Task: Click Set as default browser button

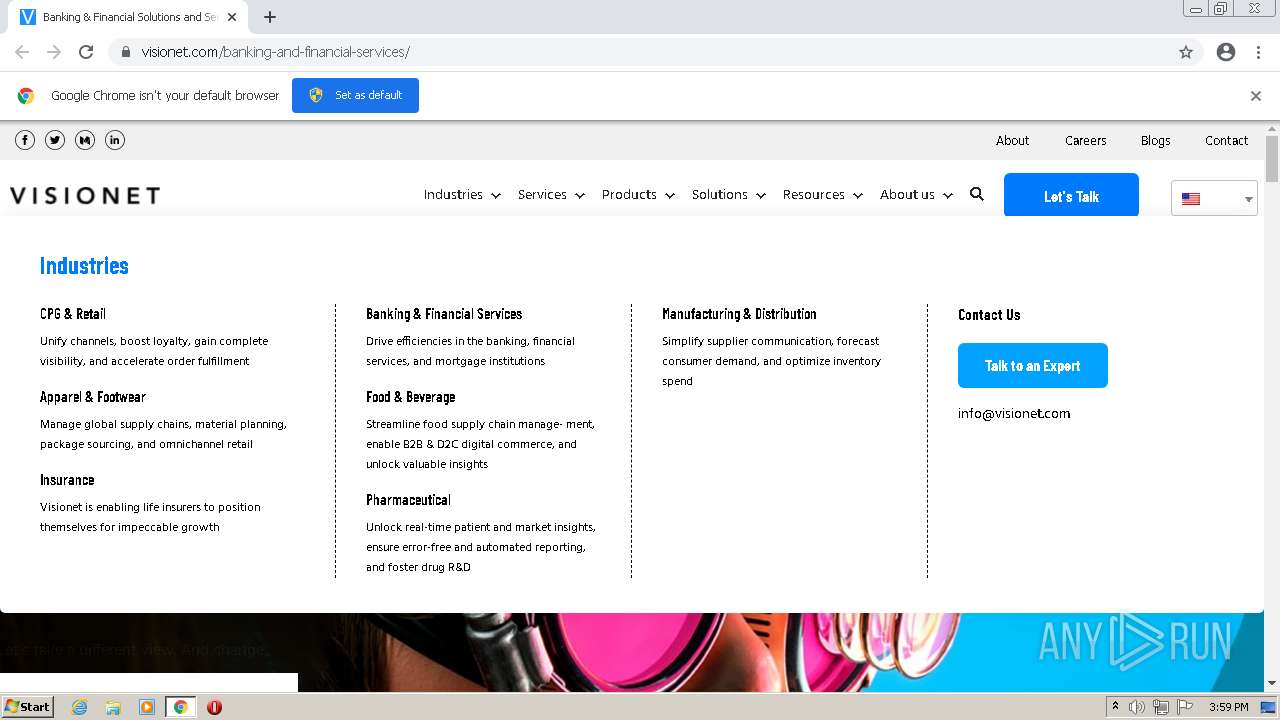Action: click(355, 95)
